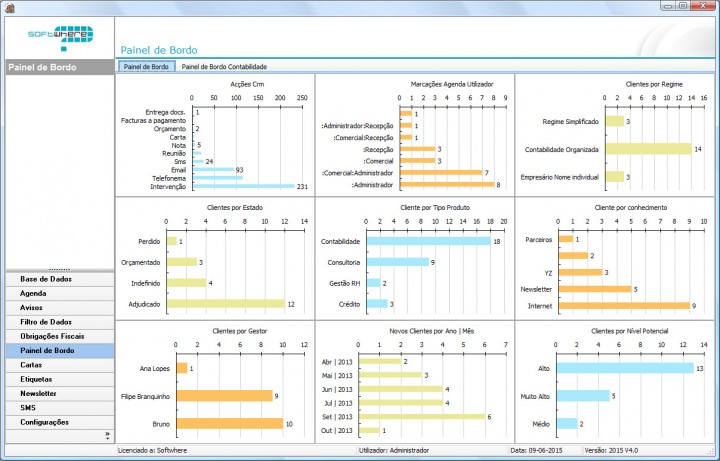Click the Indefinido bar valued 4
This screenshot has height=461, width=720.
coord(186,283)
